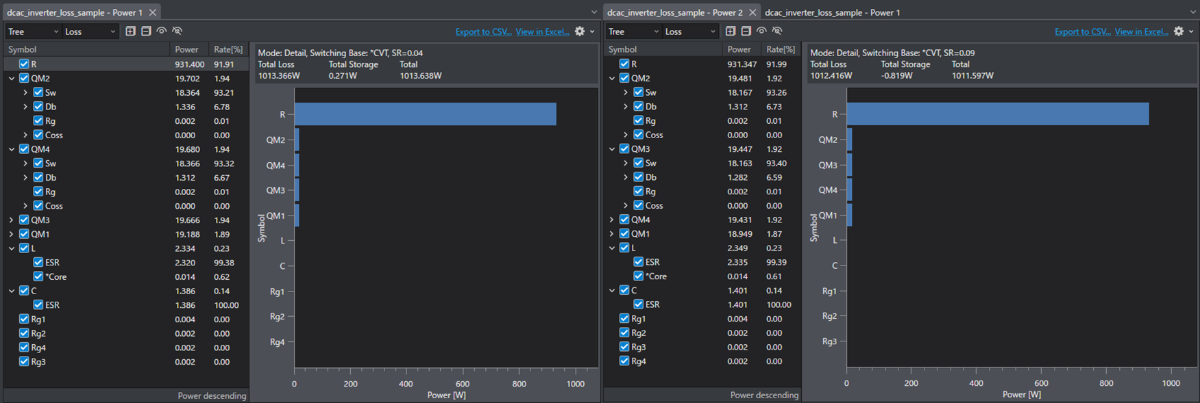Switch to the inactive Power 1 tab on the right
Viewport: 1200px width, 403px height.
pyautogui.click(x=832, y=12)
